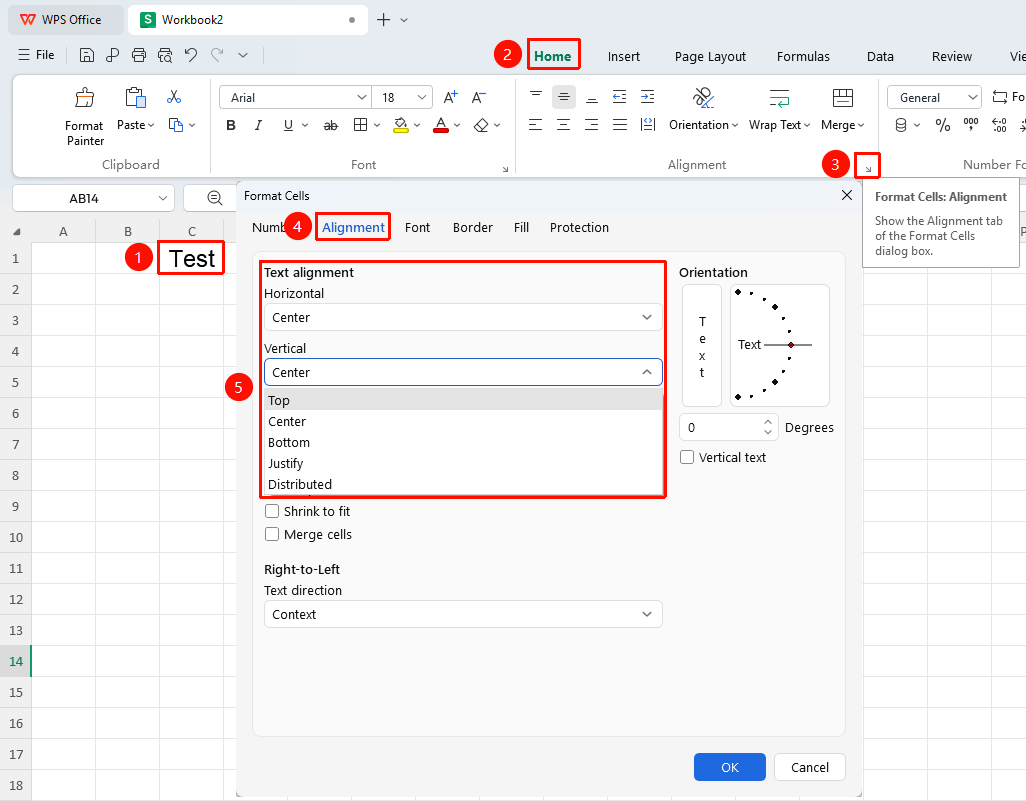
Task: Apply strikethrough formatting
Action: (331, 125)
